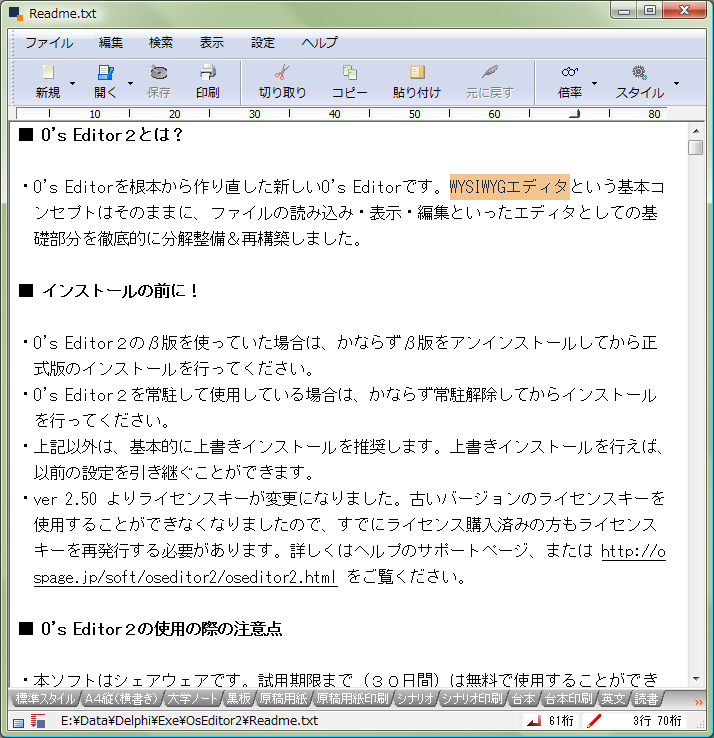
Task: Open the 編集 menu
Action: [x=111, y=43]
